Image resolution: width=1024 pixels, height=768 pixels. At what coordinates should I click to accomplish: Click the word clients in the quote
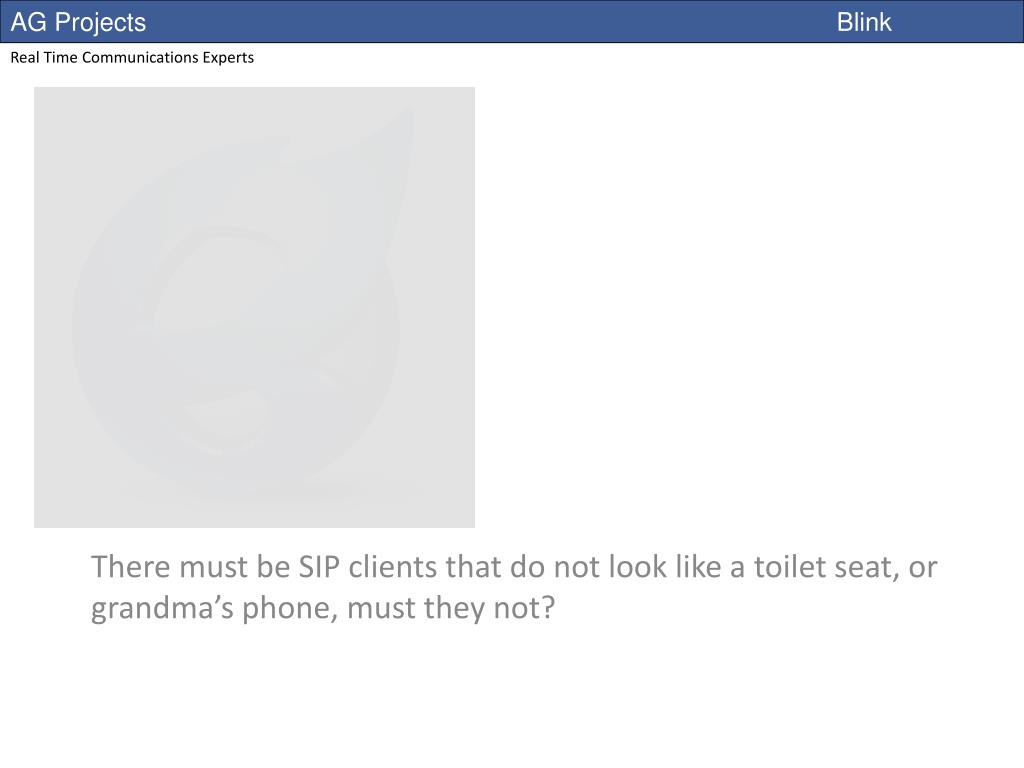click(392, 567)
